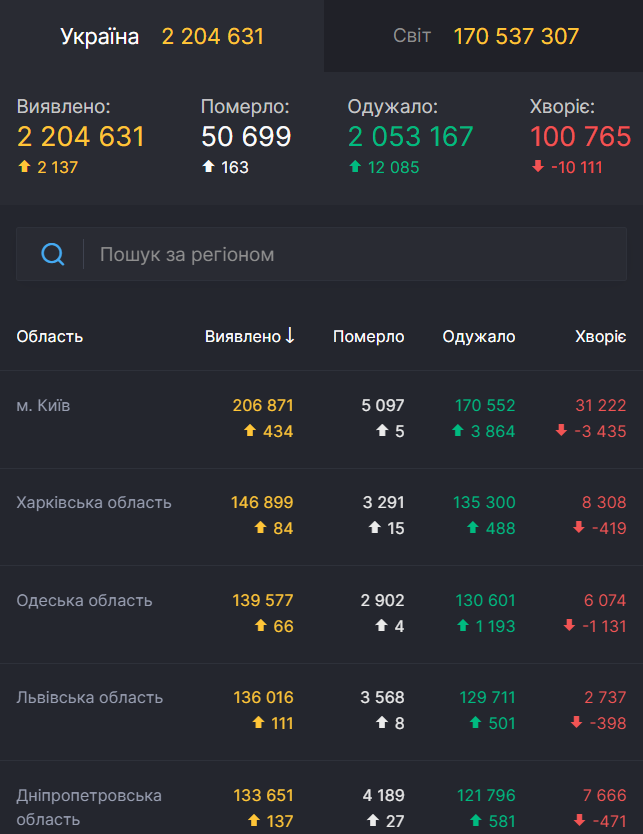
Task: Click the up arrow under Померло showing 163
Action: pyautogui.click(x=211, y=168)
